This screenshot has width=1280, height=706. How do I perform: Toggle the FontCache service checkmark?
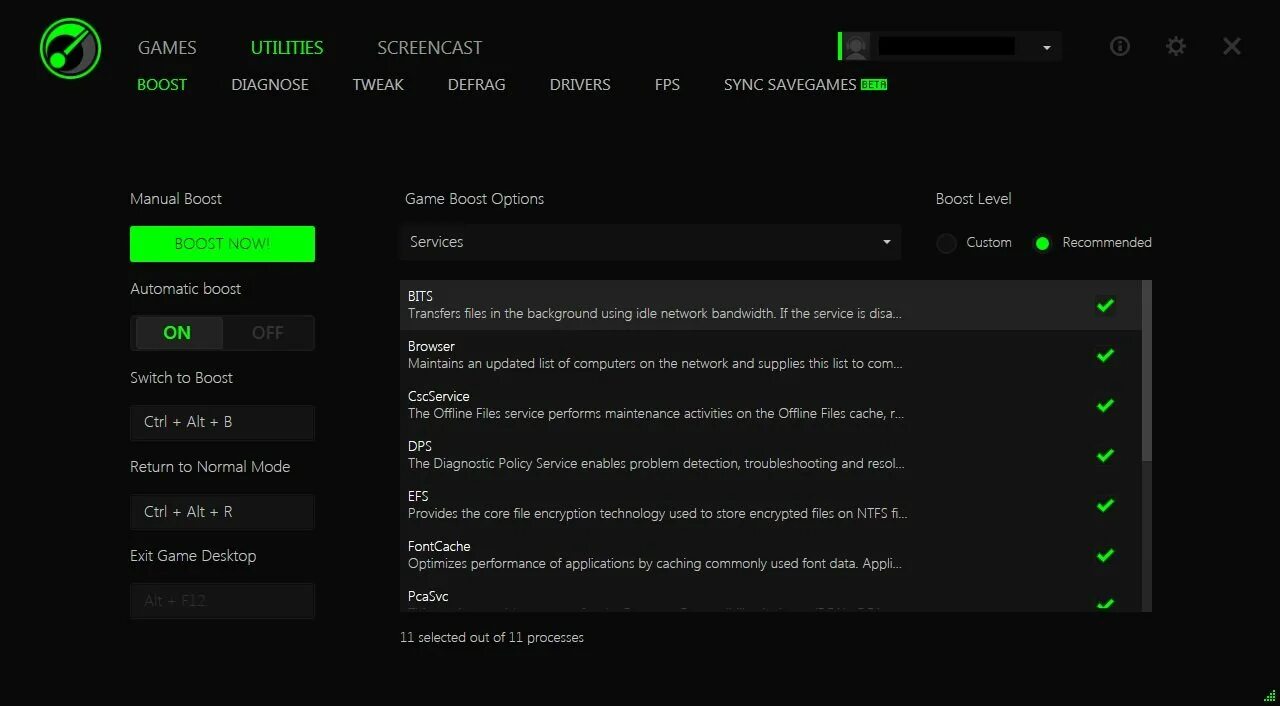1105,555
